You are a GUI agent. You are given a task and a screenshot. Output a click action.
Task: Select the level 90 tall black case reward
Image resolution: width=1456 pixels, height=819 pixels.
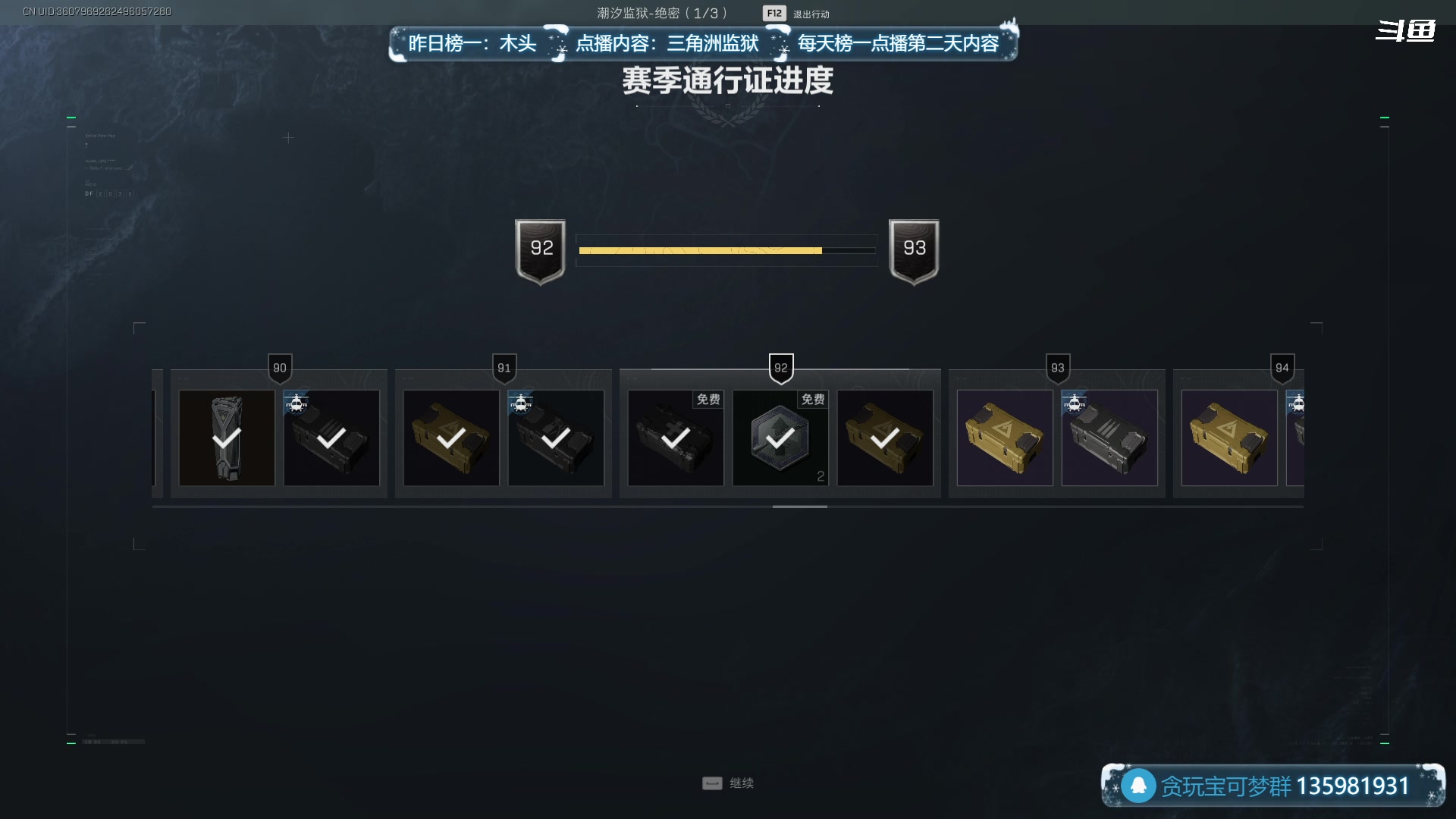(x=227, y=438)
